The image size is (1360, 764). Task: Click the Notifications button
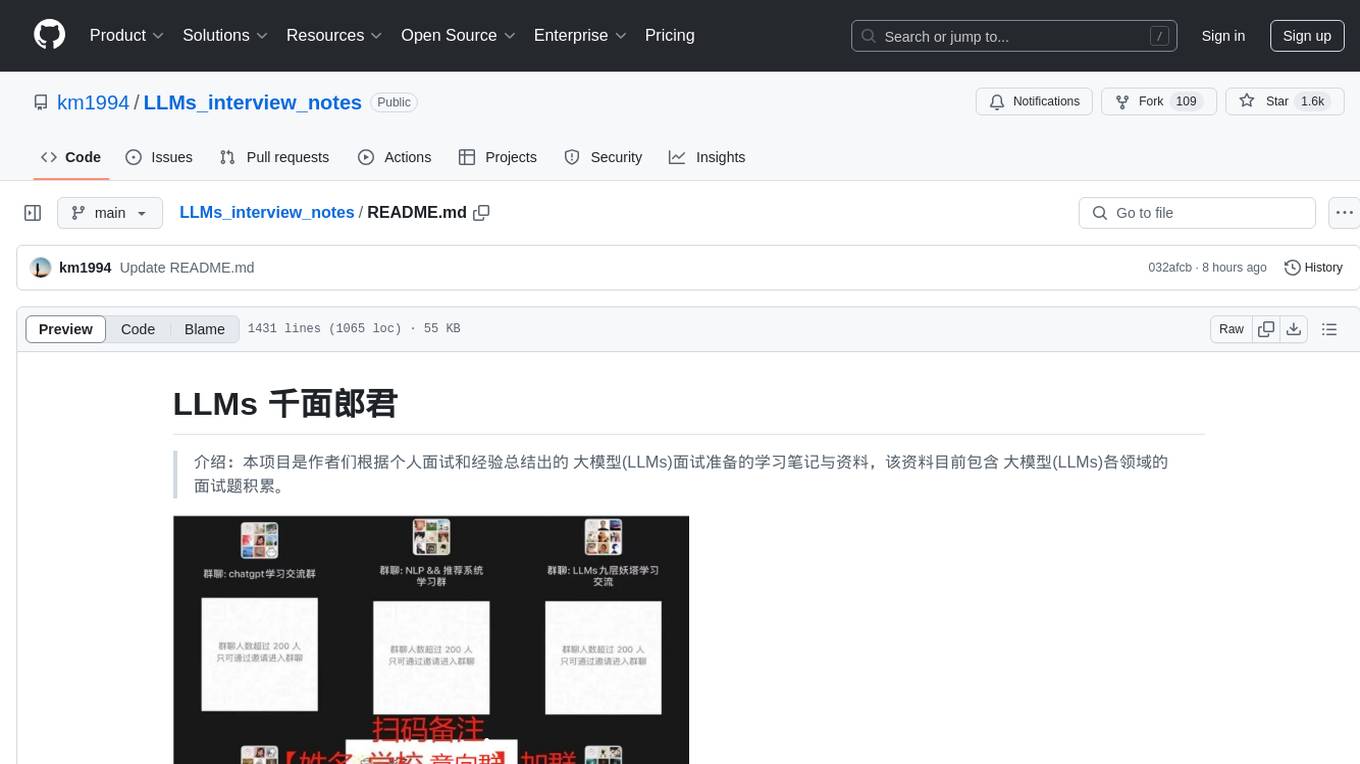pos(1034,101)
